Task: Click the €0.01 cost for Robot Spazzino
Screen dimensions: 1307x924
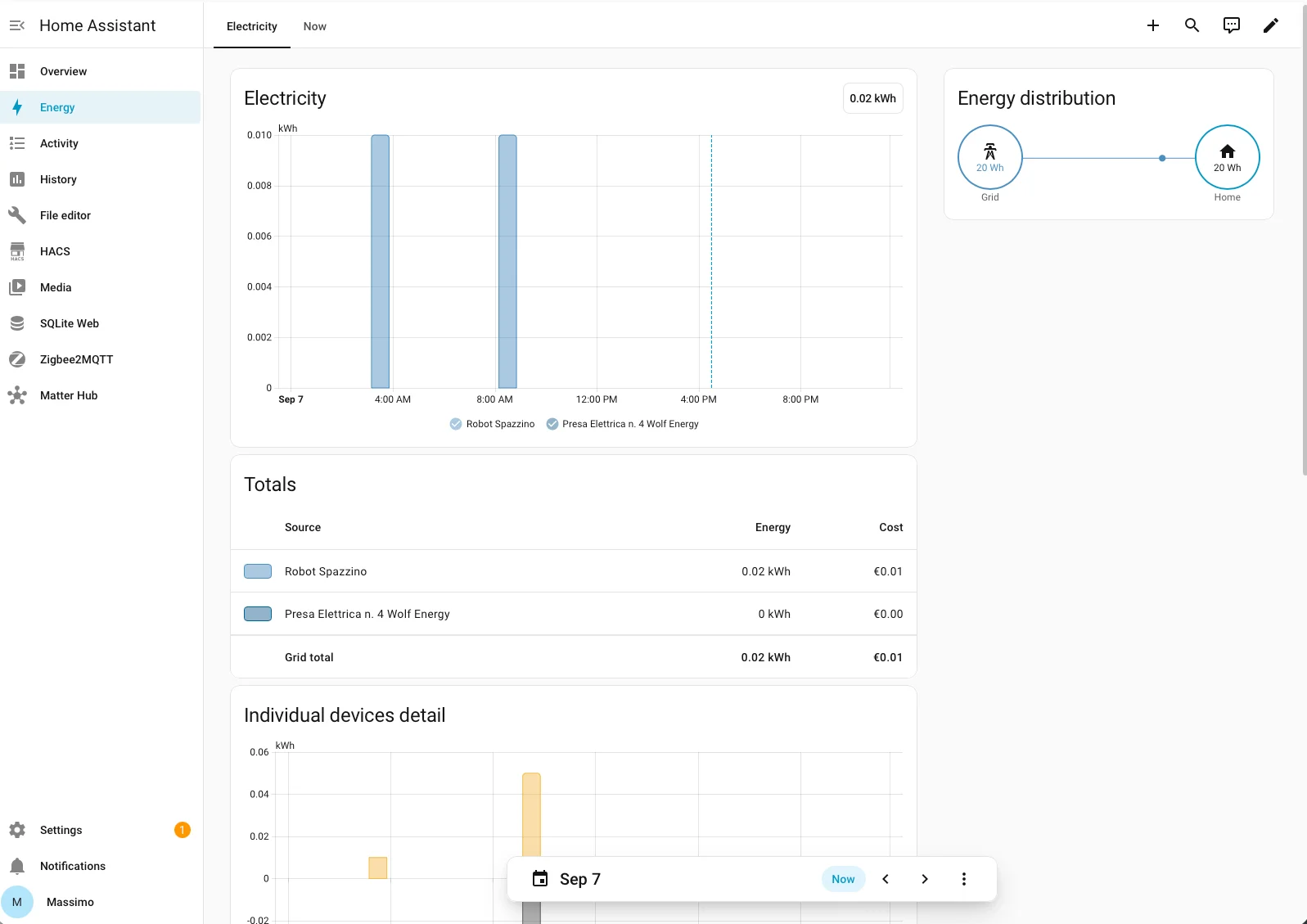Action: [x=888, y=571]
